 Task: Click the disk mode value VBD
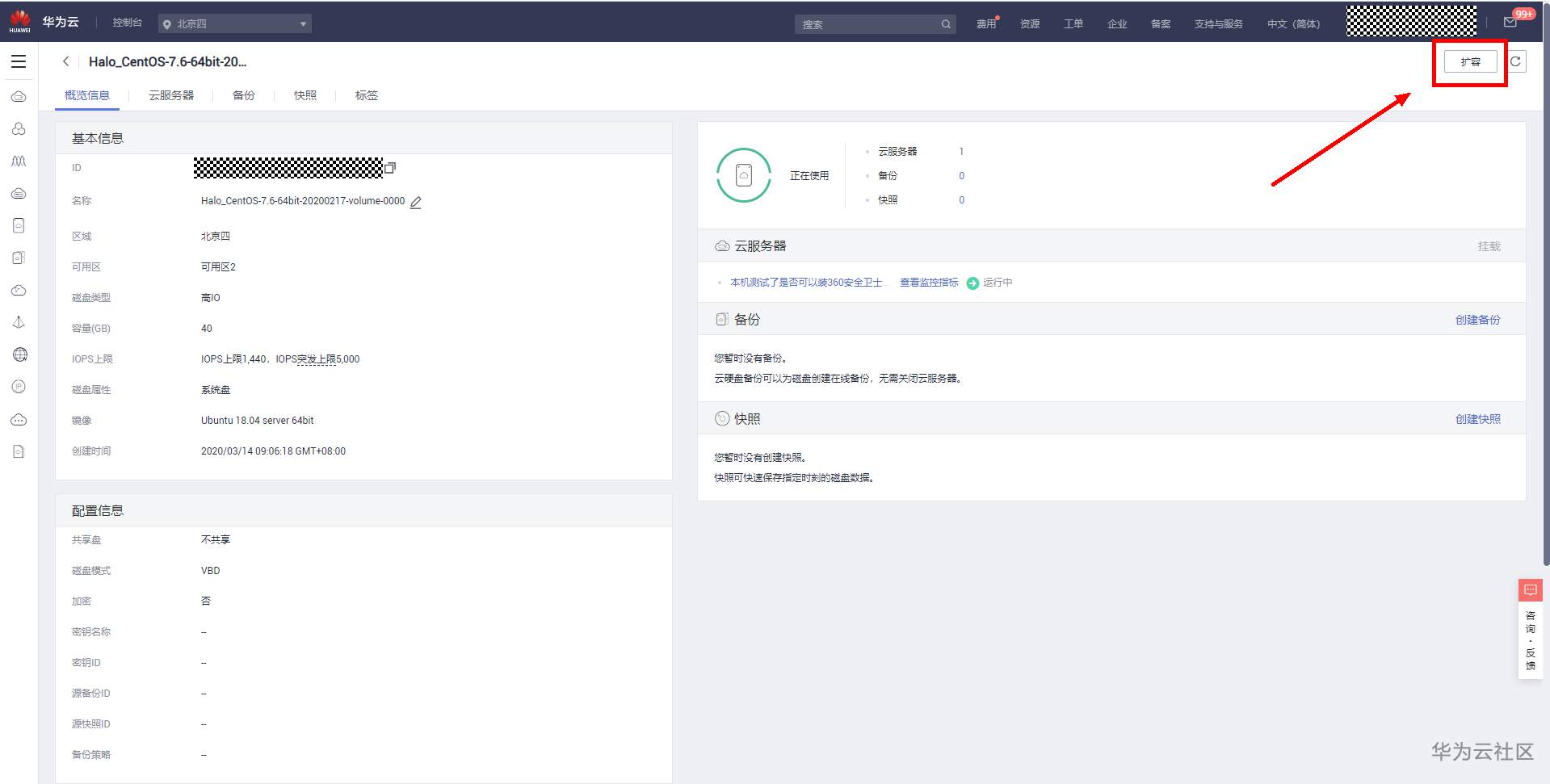pos(210,571)
